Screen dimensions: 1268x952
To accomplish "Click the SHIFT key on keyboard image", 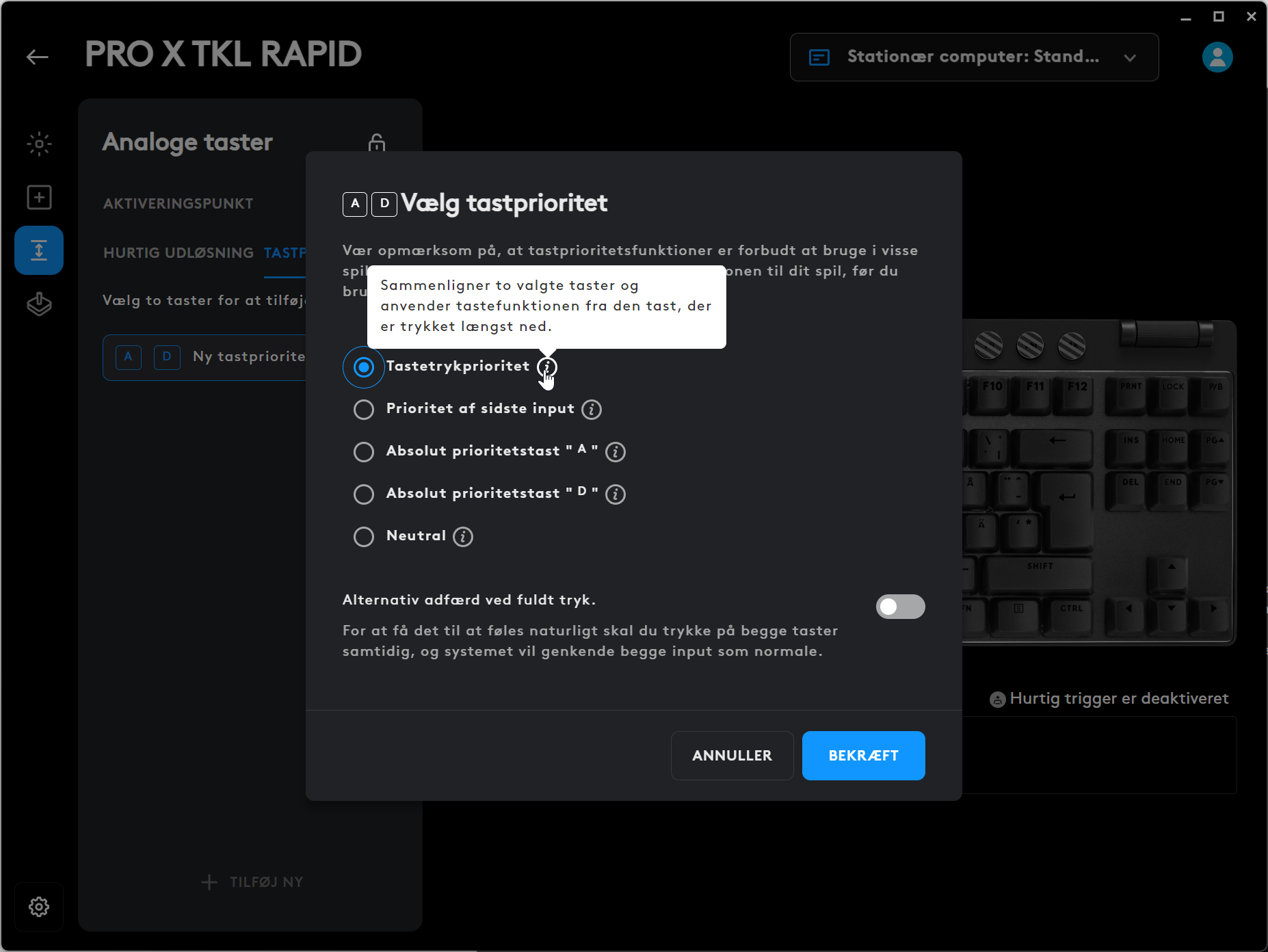I will tap(1040, 574).
